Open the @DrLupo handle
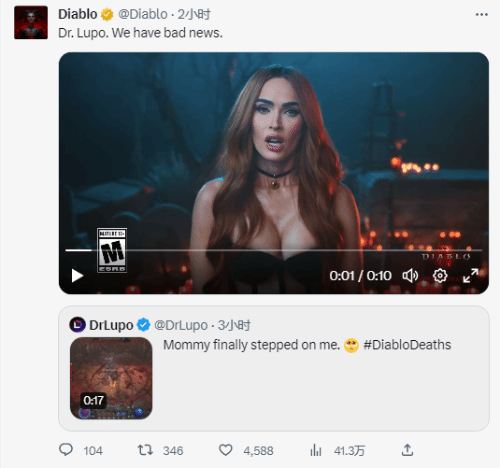Image resolution: width=500 pixels, height=468 pixels. click(181, 325)
